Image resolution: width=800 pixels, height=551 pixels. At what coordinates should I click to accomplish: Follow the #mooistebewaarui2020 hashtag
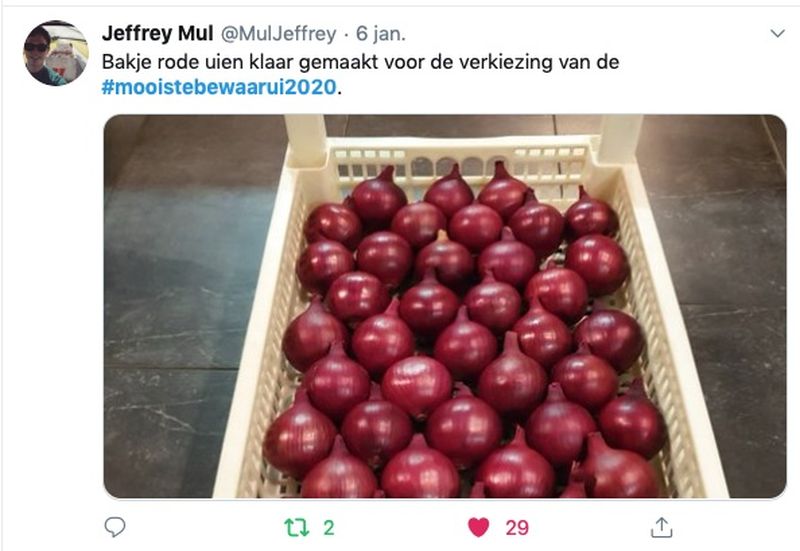[219, 87]
